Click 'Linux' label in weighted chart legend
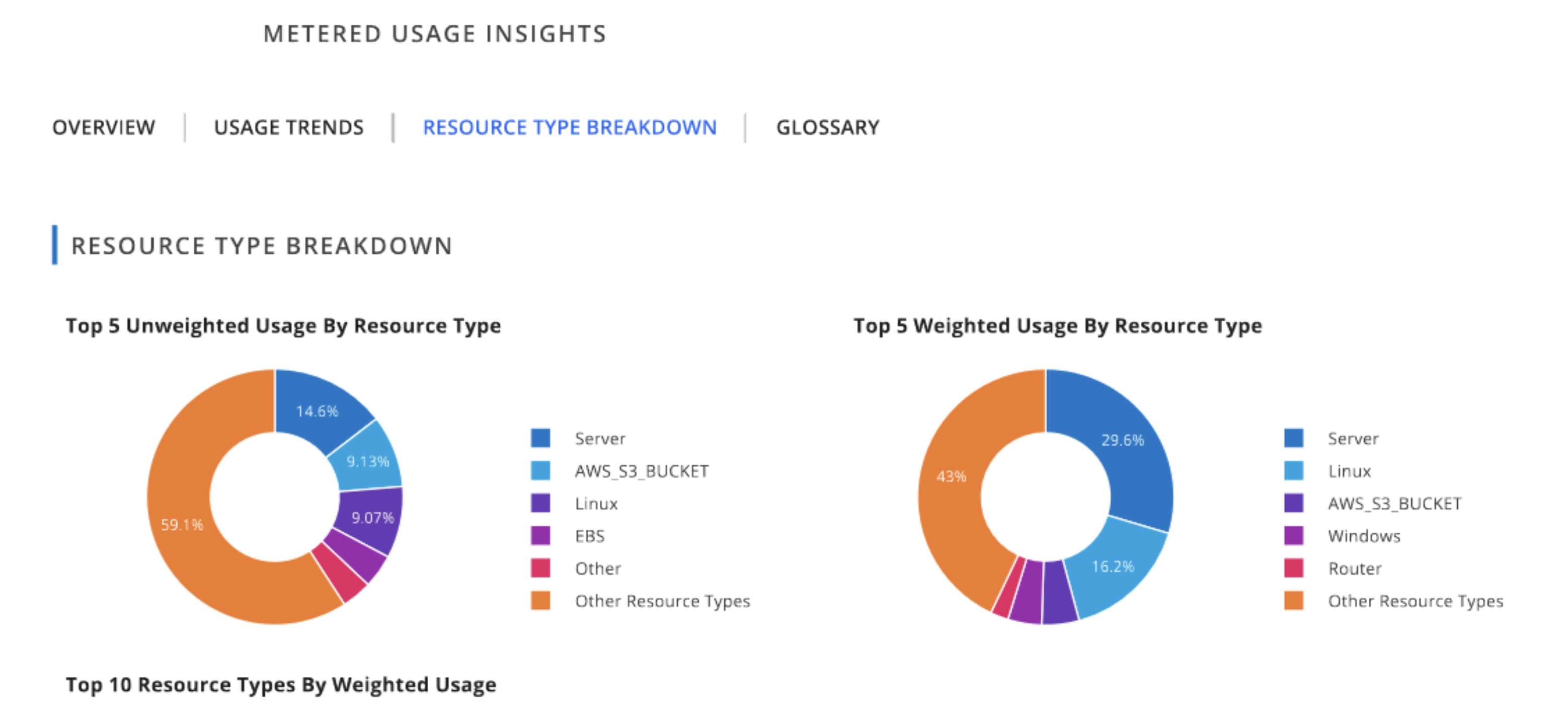1568x716 pixels. coord(1350,471)
